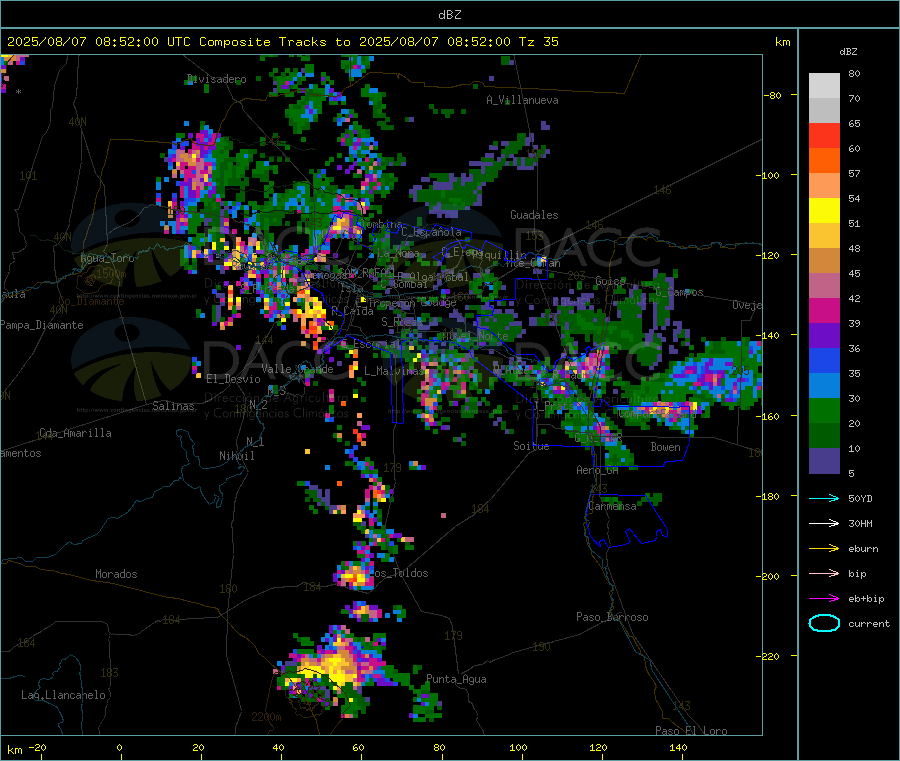Viewport: 900px width, 761px height.
Task: Click the Divisadero place label
Action: (216, 79)
